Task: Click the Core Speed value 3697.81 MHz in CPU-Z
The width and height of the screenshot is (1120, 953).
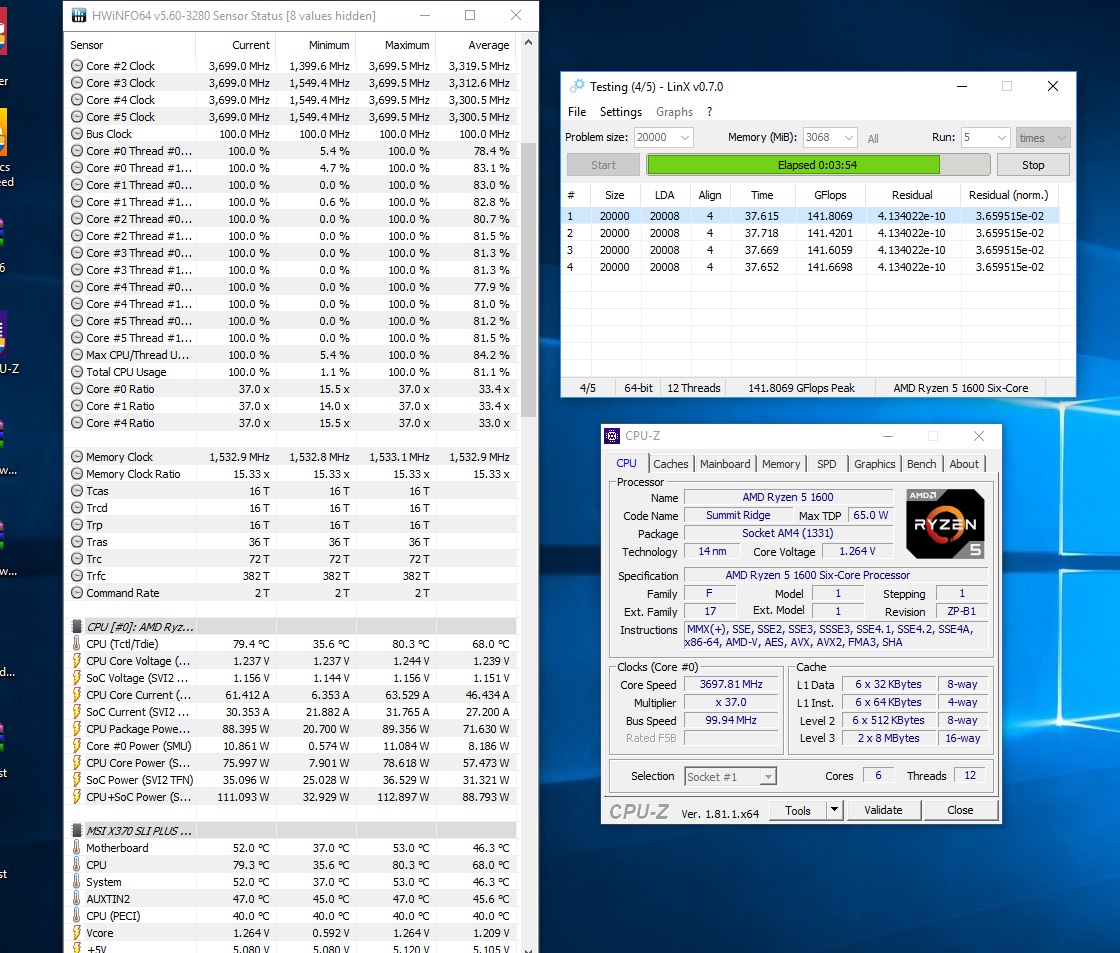Action: pyautogui.click(x=731, y=684)
